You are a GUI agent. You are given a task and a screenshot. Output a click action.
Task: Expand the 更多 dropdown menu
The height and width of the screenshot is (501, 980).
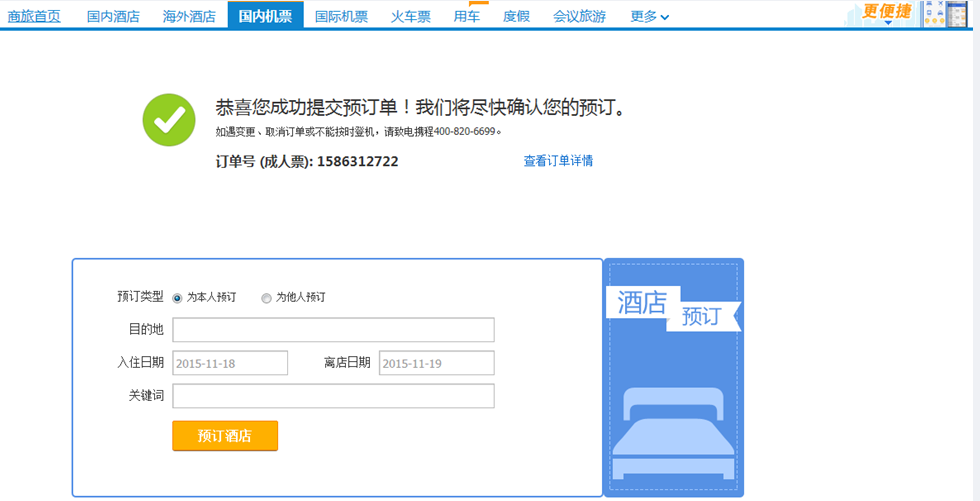tap(650, 17)
